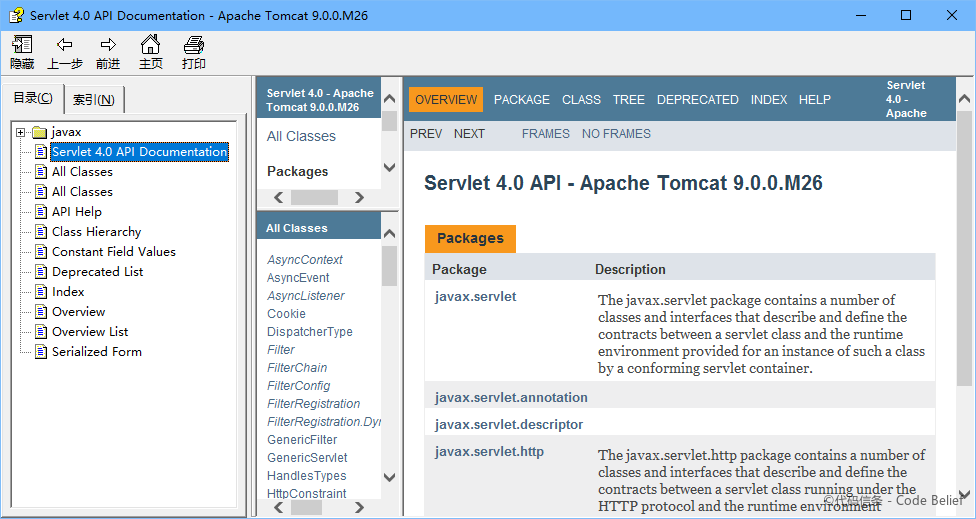Click the Packages tab header in table
Viewport: 976px width, 519px height.
(470, 238)
